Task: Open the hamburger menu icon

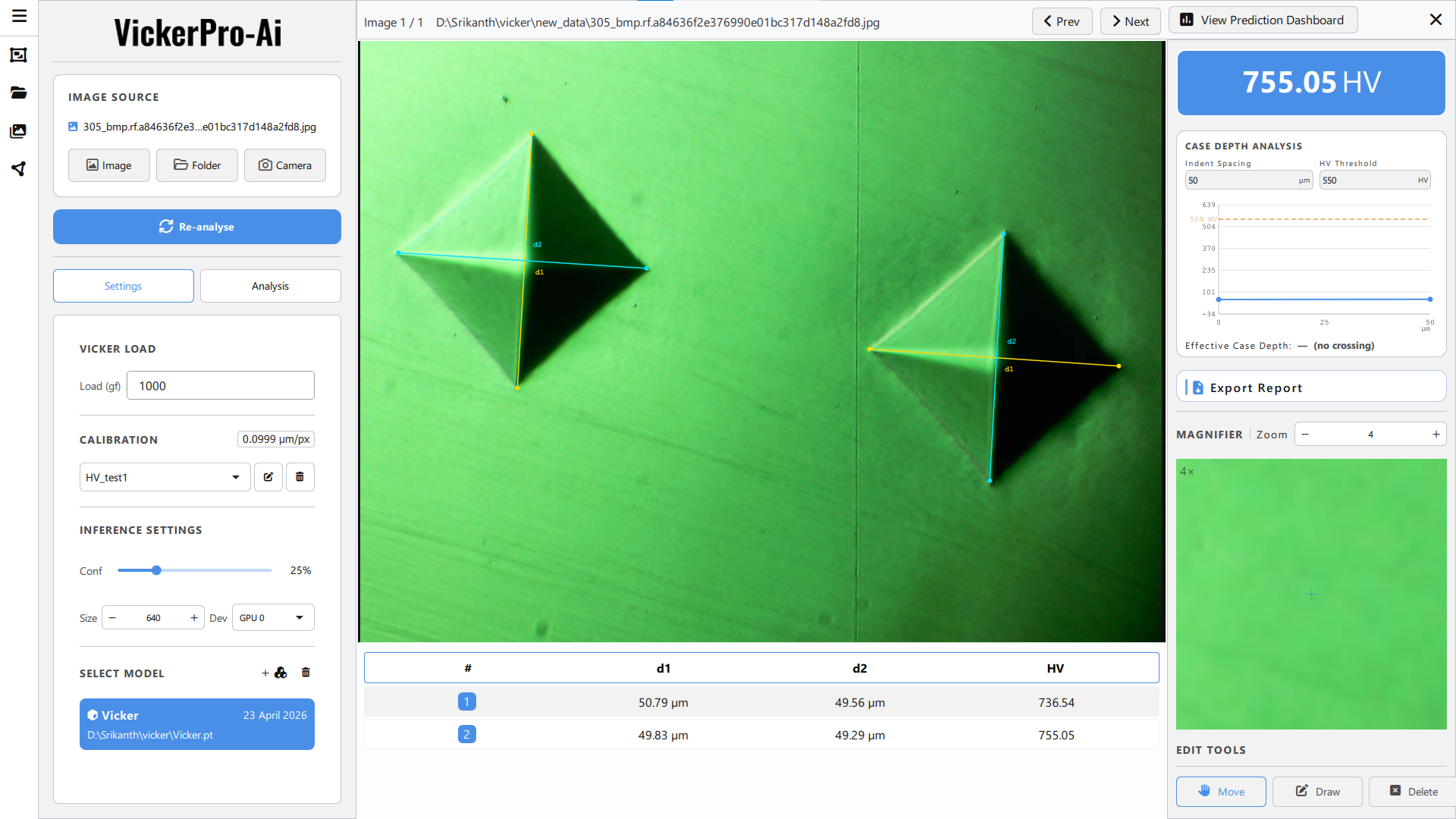Action: click(19, 16)
